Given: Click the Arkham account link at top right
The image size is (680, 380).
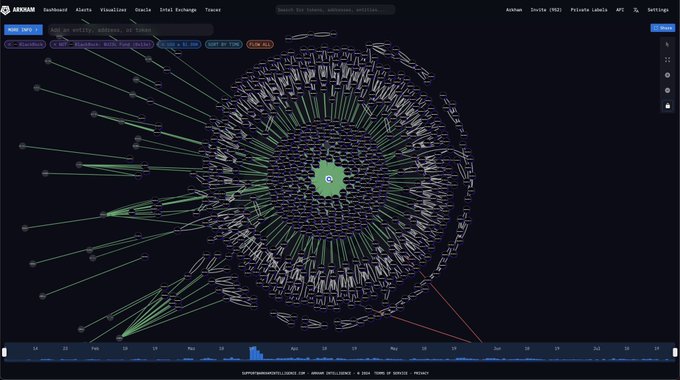Looking at the screenshot, I should pyautogui.click(x=514, y=10).
